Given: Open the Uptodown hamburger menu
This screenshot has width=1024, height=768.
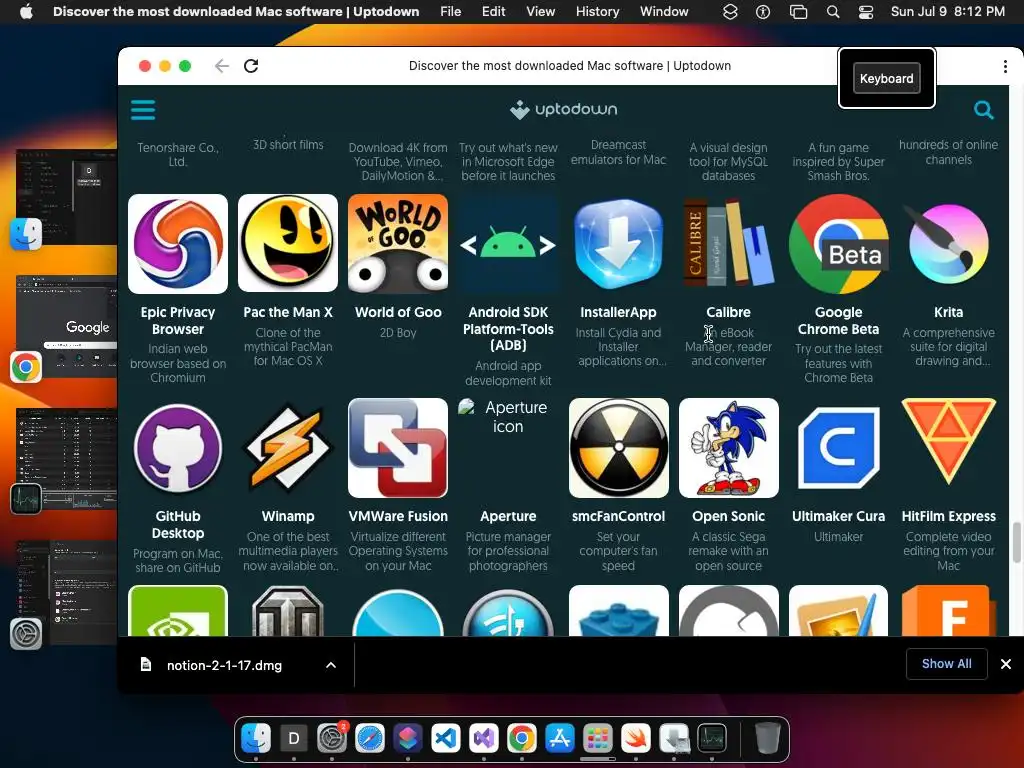Looking at the screenshot, I should (143, 110).
